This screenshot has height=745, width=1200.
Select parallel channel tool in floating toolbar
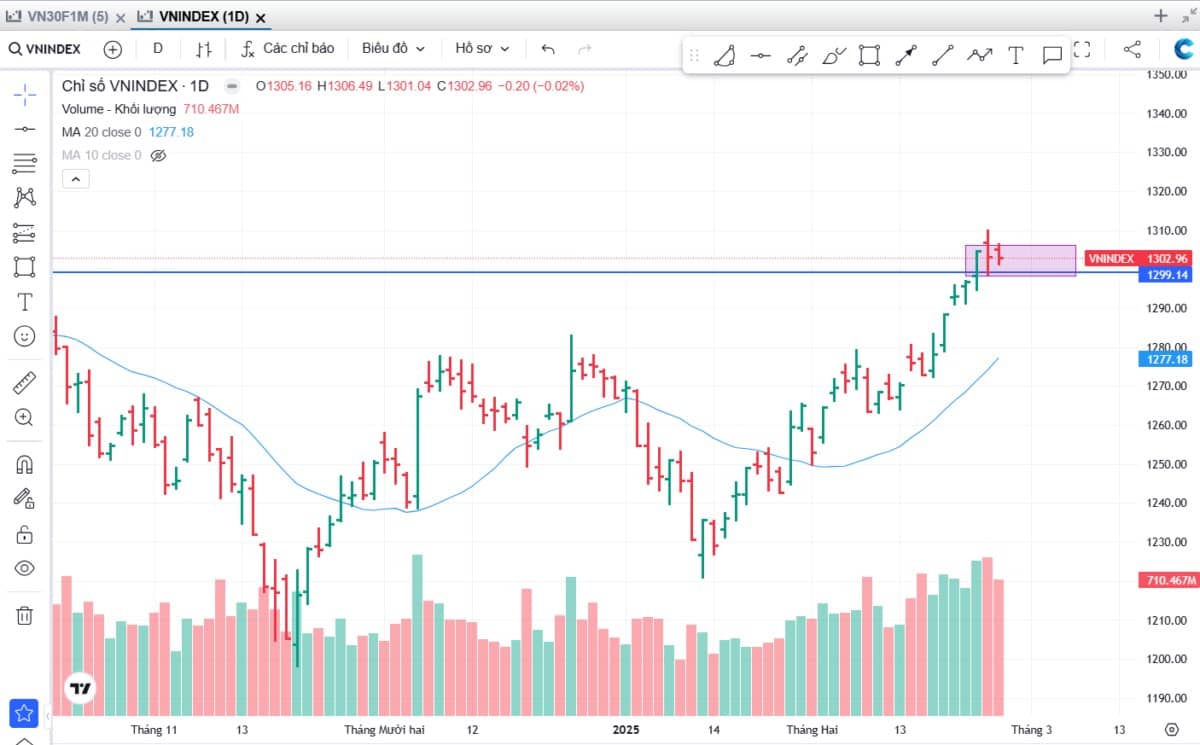point(797,55)
